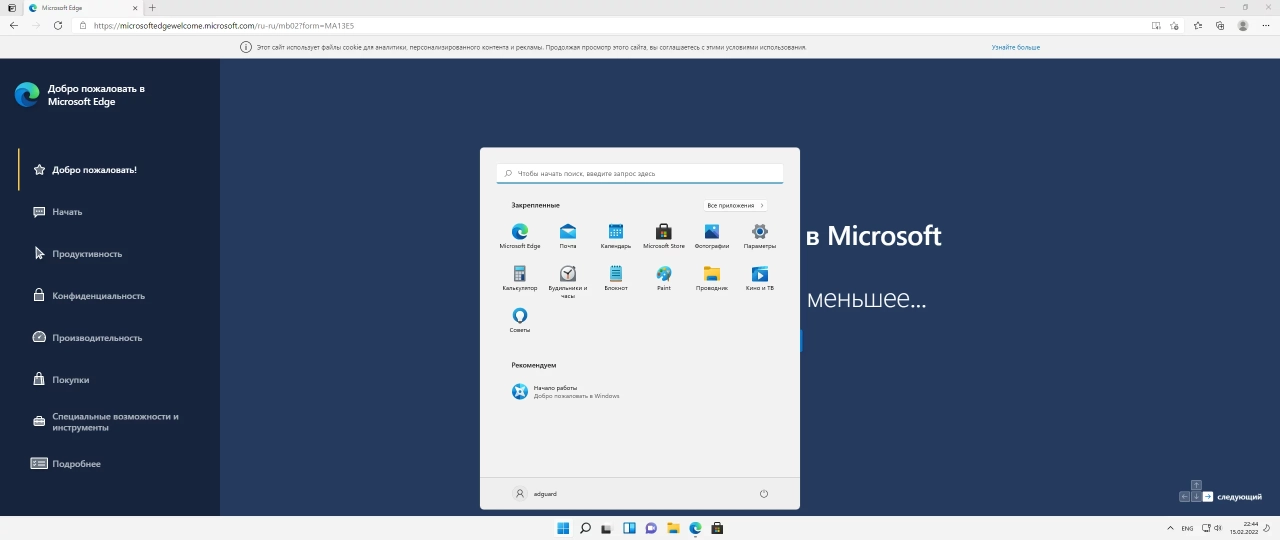Add this page to favorites
The height and width of the screenshot is (540, 1280).
pos(1175,25)
